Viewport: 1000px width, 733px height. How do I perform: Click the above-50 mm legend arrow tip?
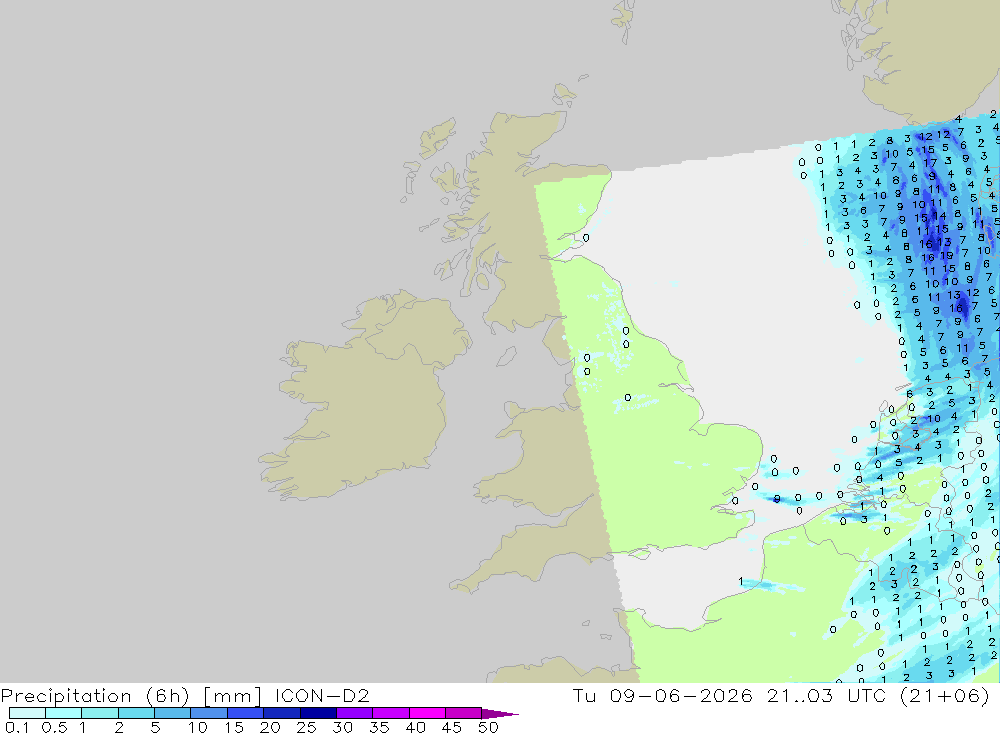pos(500,714)
